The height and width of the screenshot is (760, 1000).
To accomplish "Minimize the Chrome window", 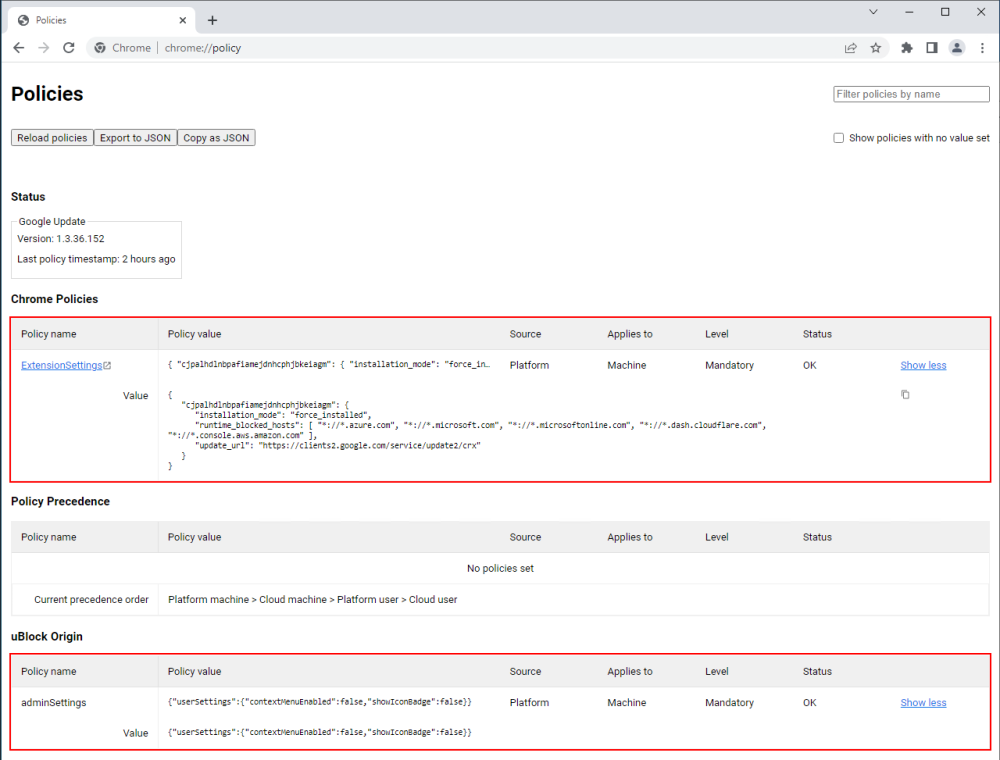I will pyautogui.click(x=909, y=11).
